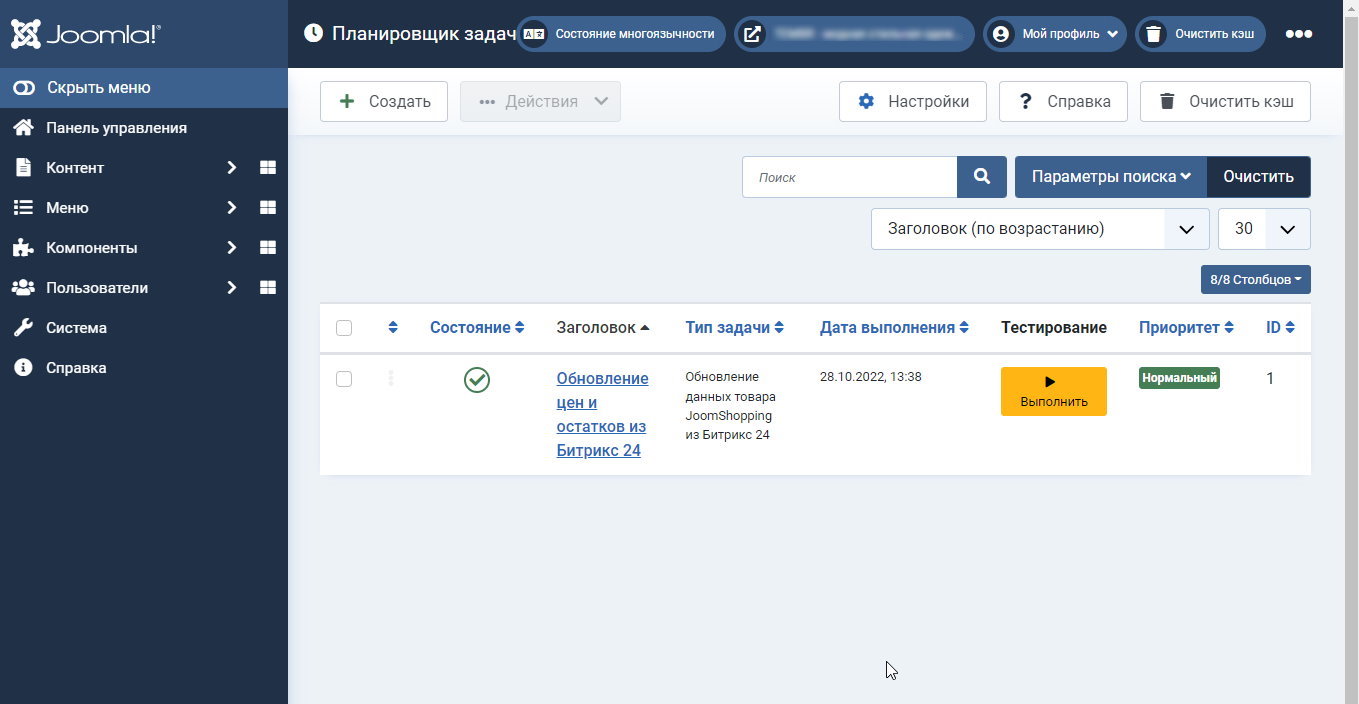Click the Создать button
The width and height of the screenshot is (1359, 704).
(384, 101)
